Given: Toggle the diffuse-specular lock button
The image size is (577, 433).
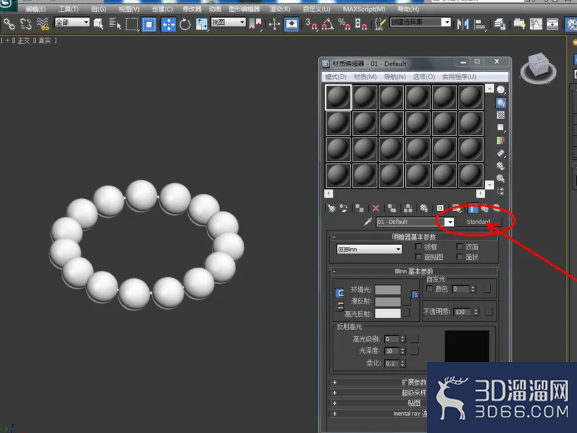Looking at the screenshot, I should point(340,305).
